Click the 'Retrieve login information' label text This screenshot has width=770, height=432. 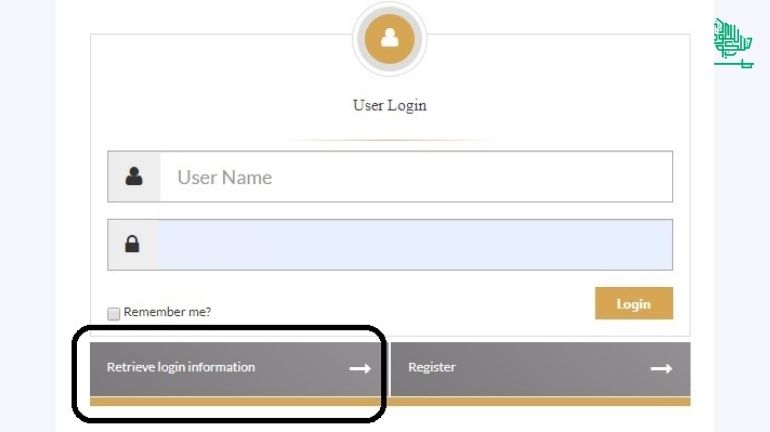pos(181,367)
